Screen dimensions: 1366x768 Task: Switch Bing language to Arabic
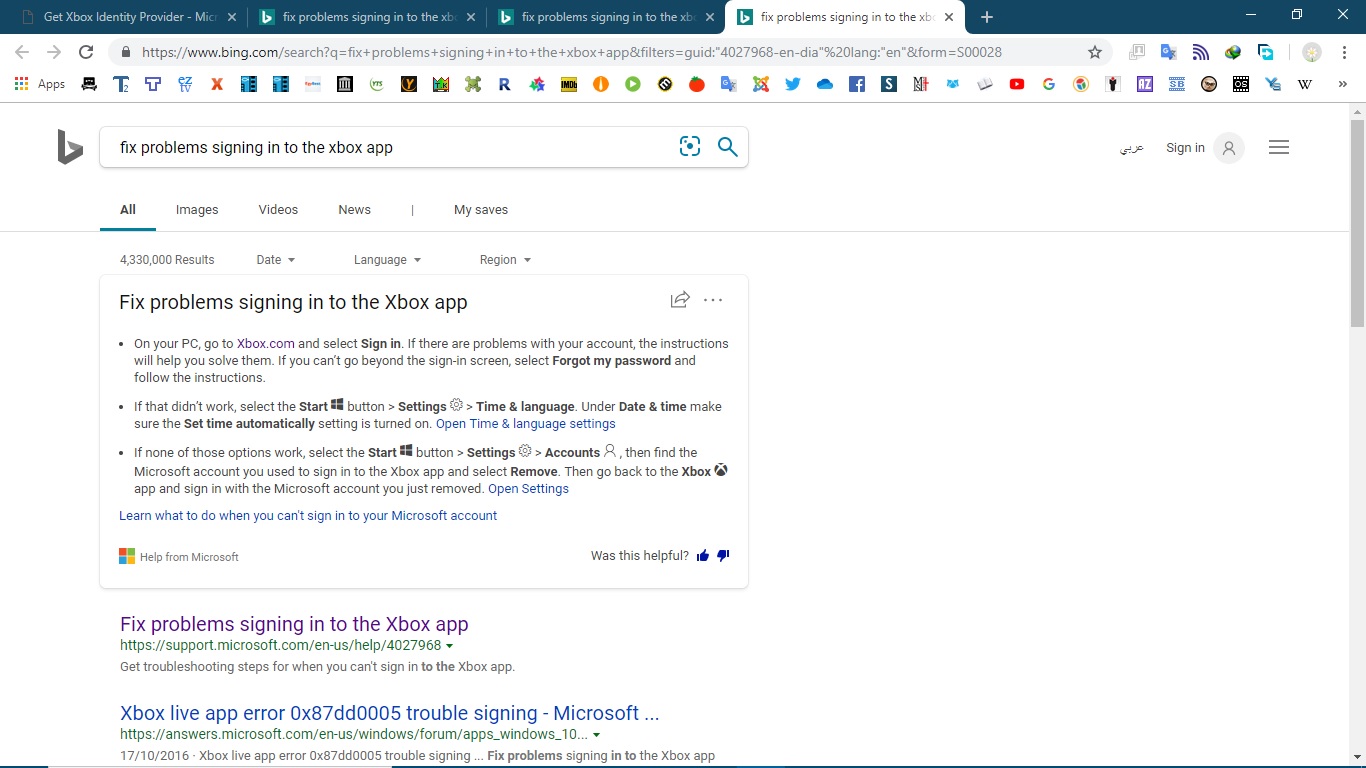(1131, 148)
